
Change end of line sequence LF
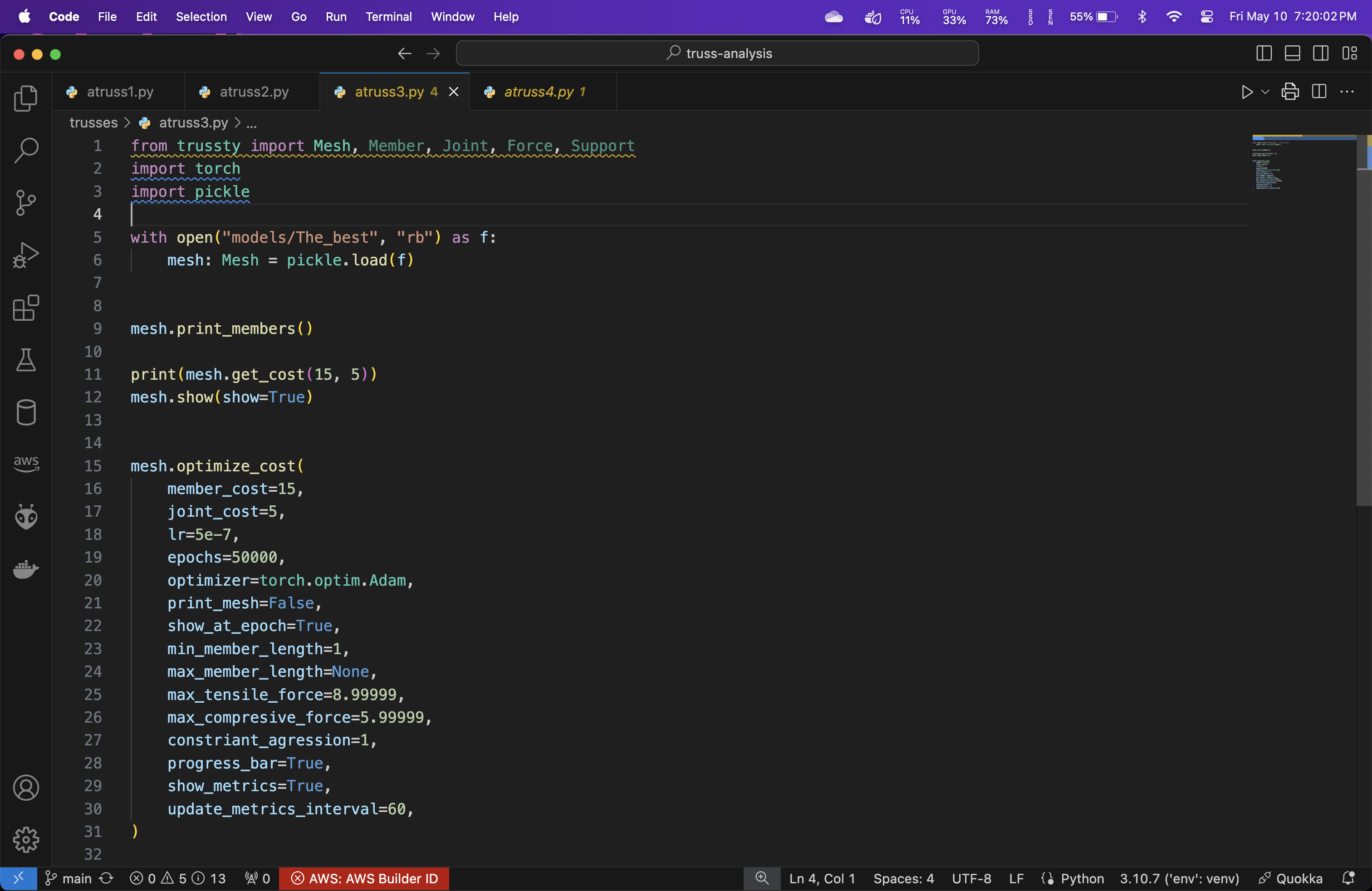1016,879
